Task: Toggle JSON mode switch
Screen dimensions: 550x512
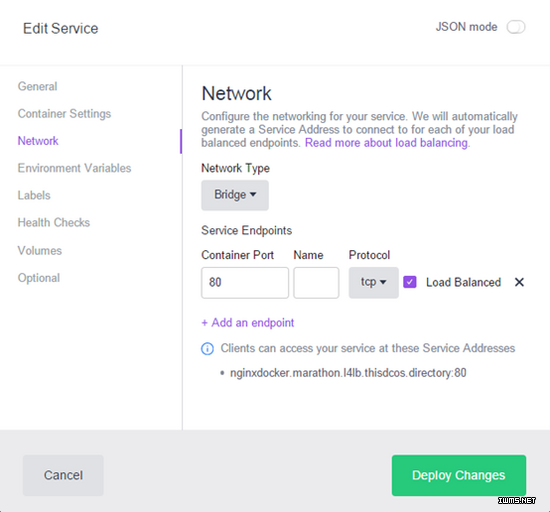Action: (516, 27)
